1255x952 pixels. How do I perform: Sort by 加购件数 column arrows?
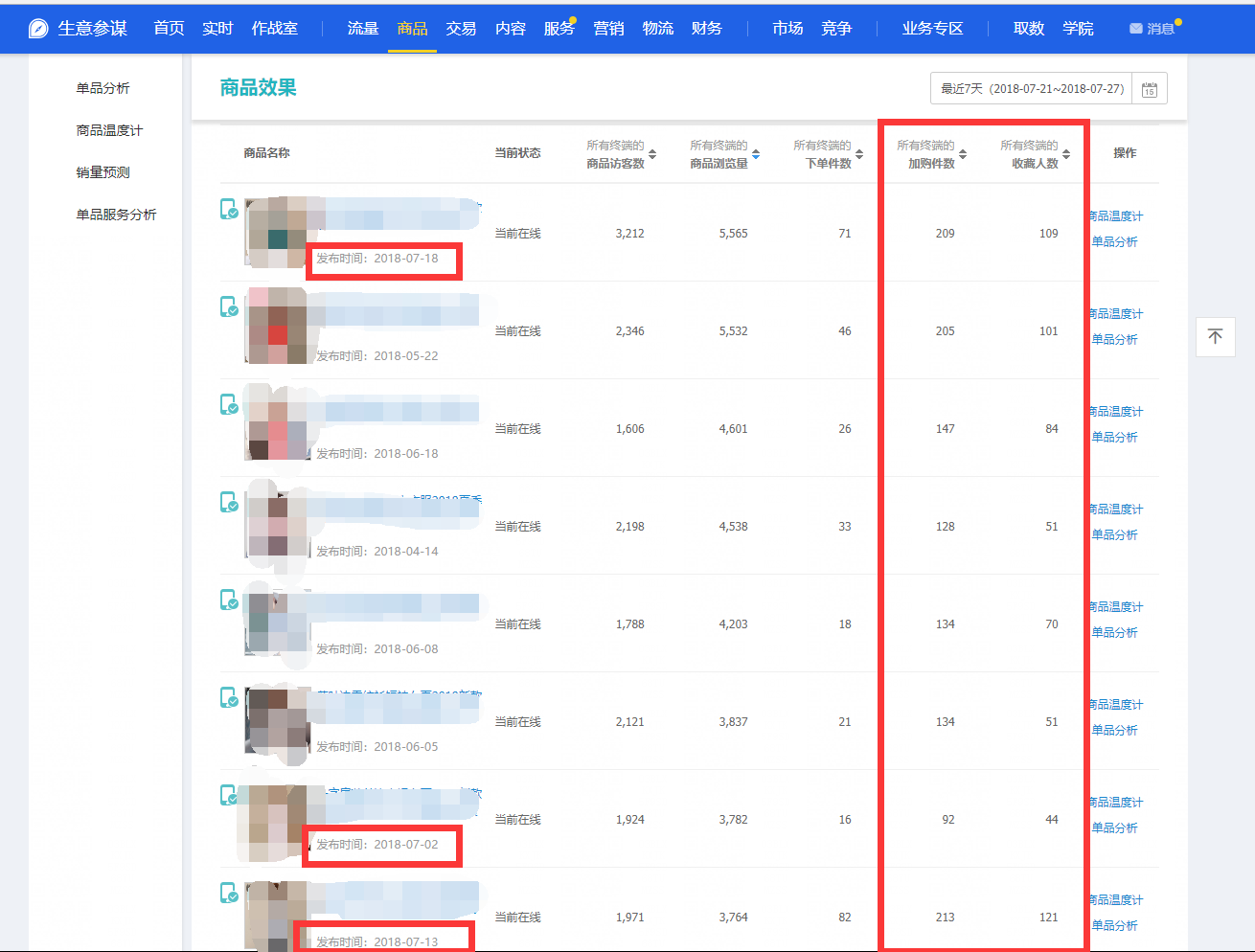coord(963,154)
